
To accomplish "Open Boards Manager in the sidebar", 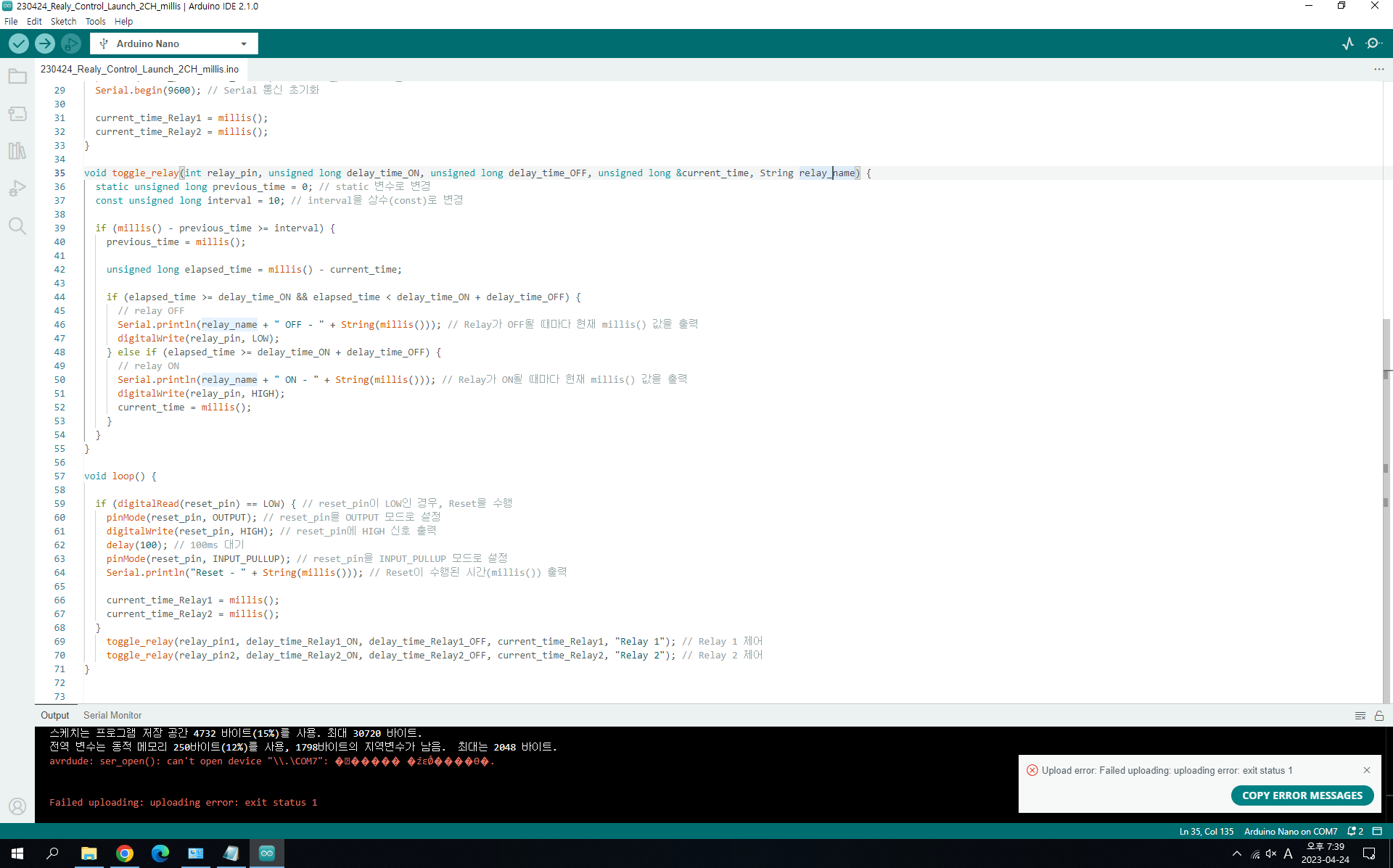I will coord(17,114).
